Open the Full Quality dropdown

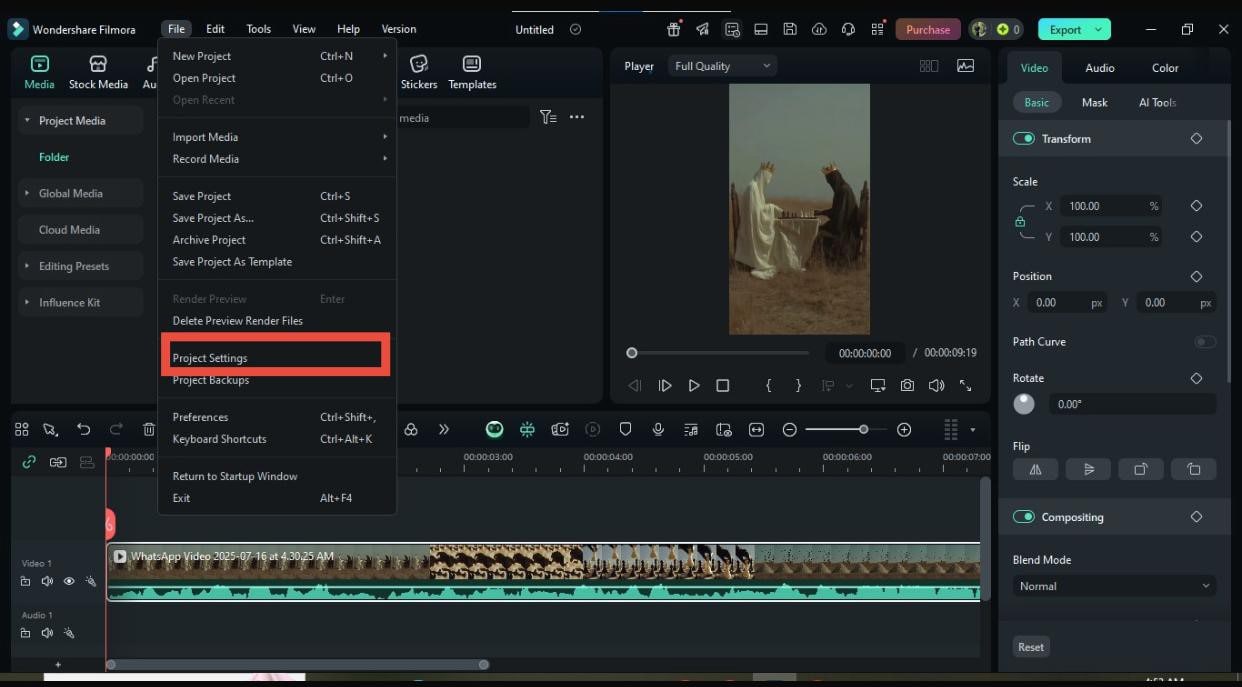(x=723, y=66)
